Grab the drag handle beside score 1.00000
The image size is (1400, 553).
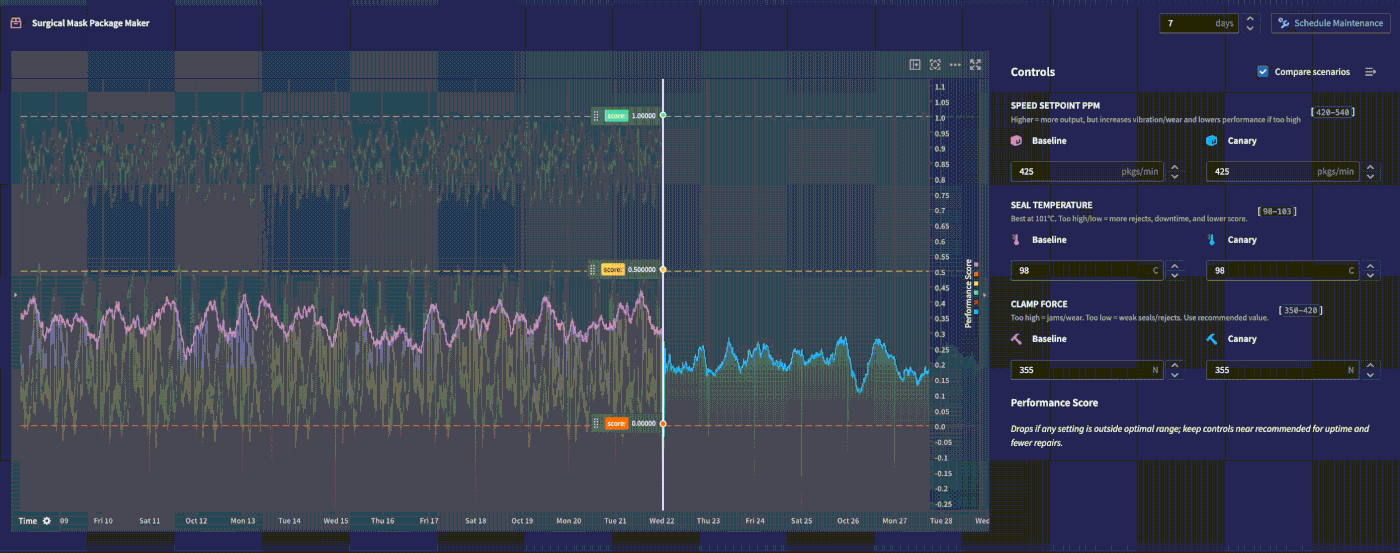(x=596, y=116)
